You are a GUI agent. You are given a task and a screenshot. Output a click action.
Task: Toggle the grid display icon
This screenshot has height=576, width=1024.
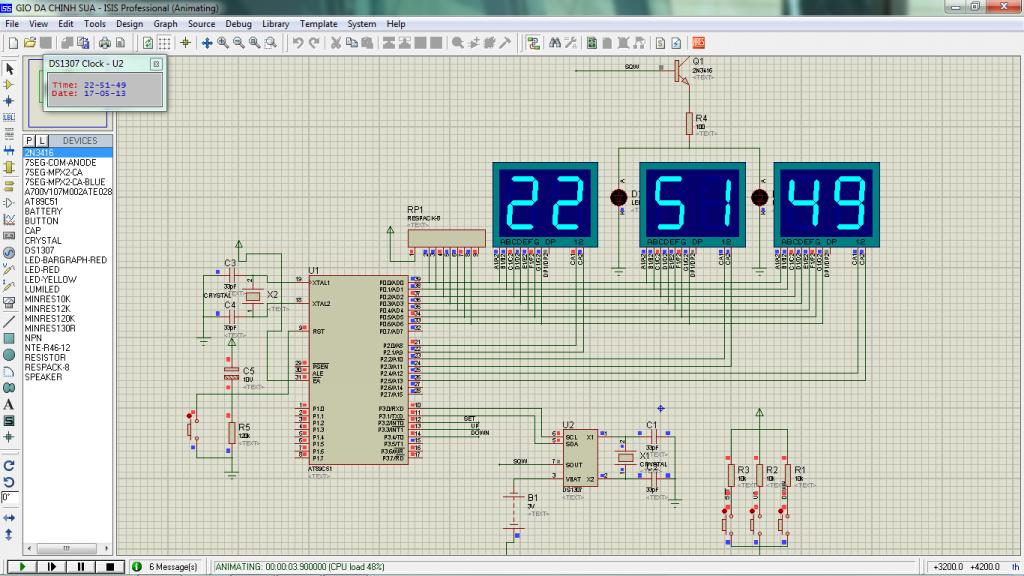(166, 43)
